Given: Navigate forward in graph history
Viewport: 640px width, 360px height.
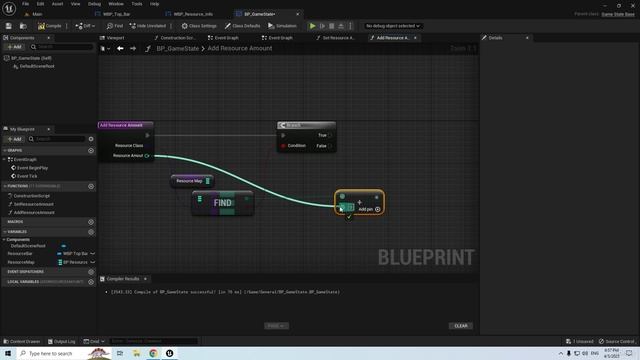Looking at the screenshot, I should tap(133, 49).
